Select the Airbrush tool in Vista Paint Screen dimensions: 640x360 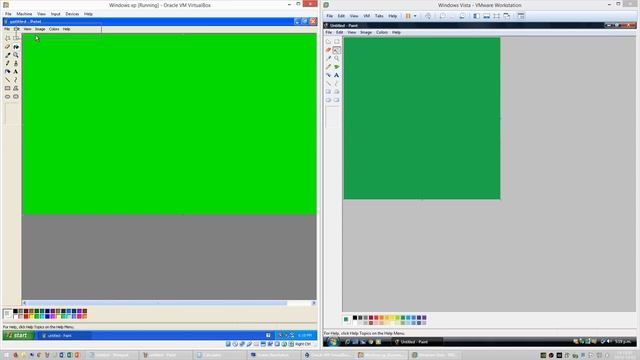(328, 75)
